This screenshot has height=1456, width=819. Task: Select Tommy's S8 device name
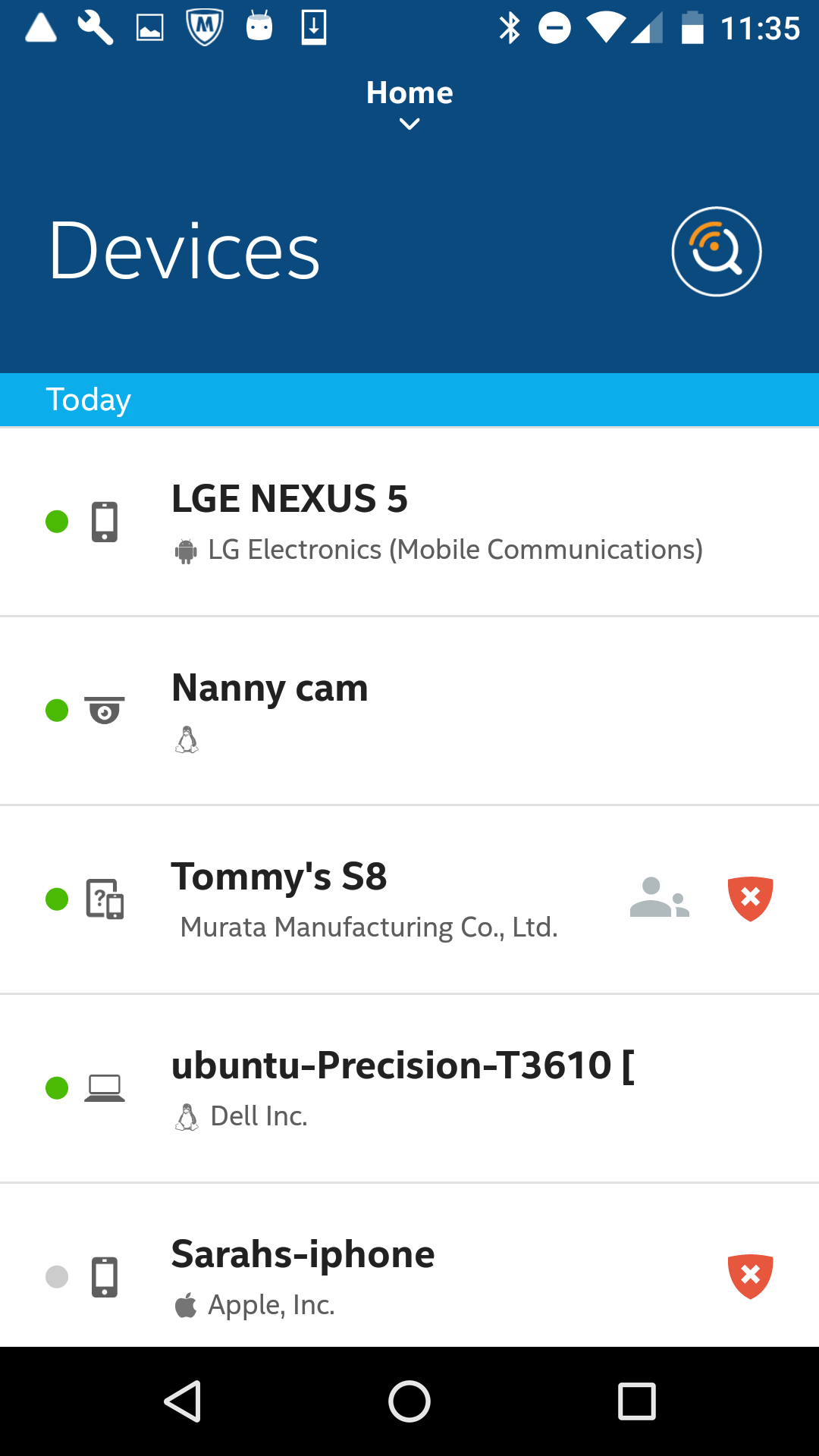(279, 877)
